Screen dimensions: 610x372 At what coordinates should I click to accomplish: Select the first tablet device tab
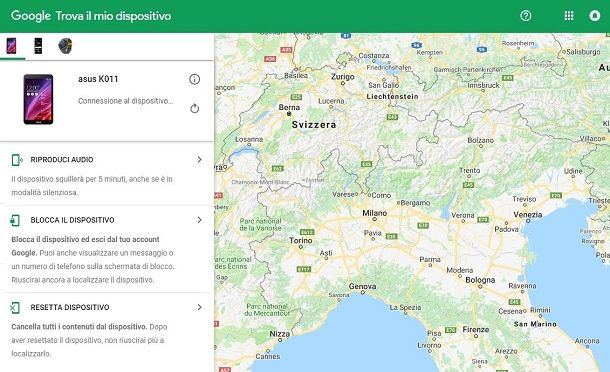click(11, 46)
